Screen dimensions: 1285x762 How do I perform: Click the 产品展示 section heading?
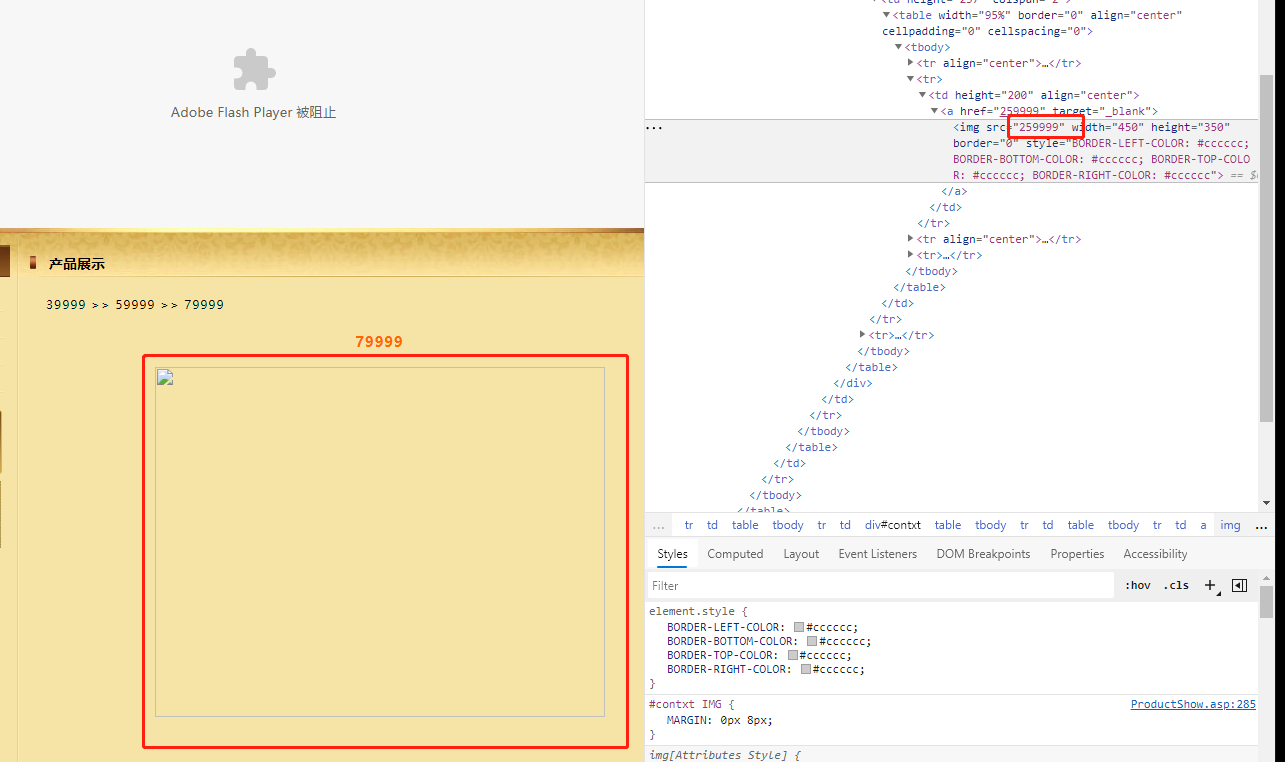[x=77, y=264]
